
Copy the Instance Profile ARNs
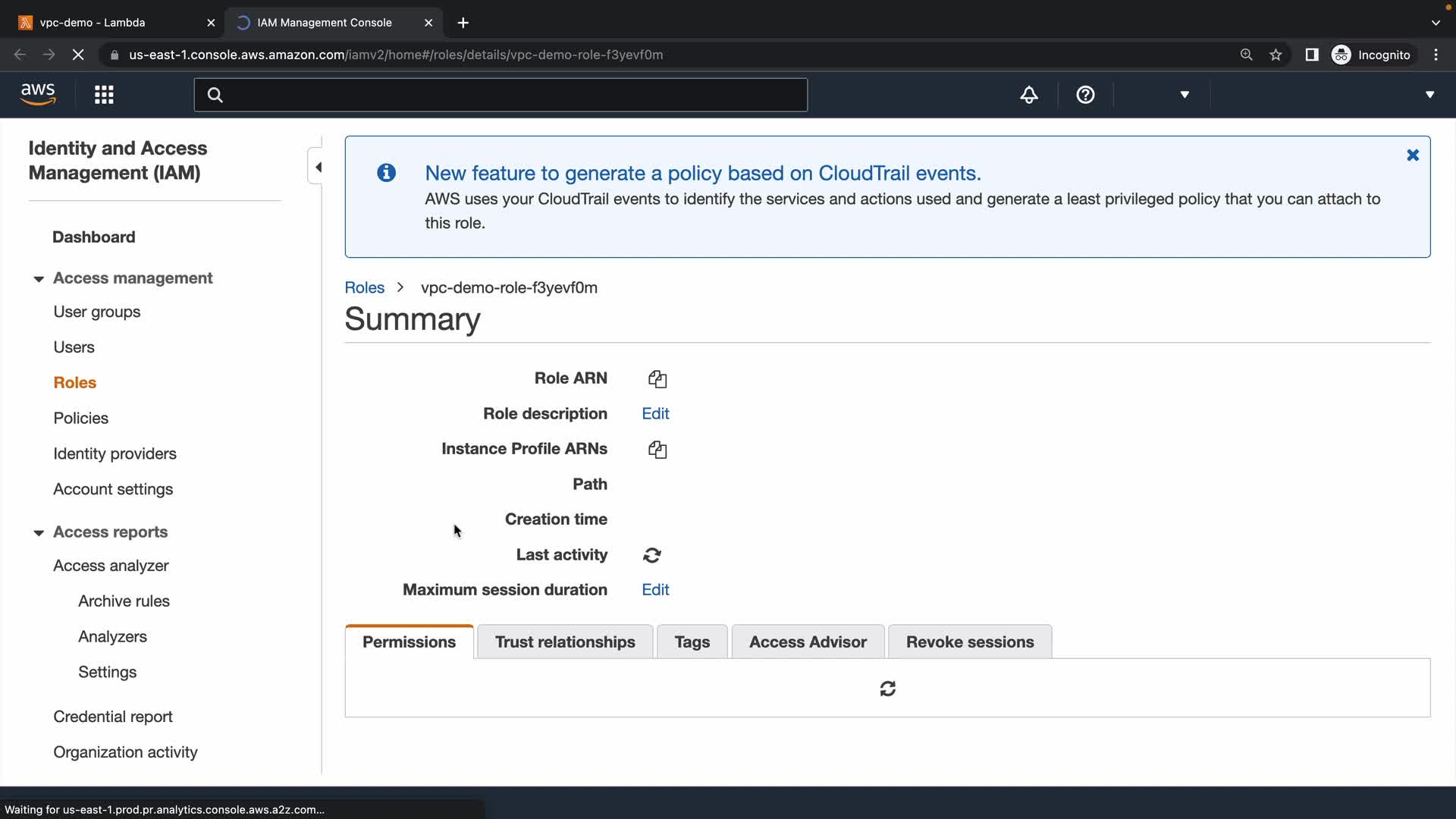click(x=657, y=450)
